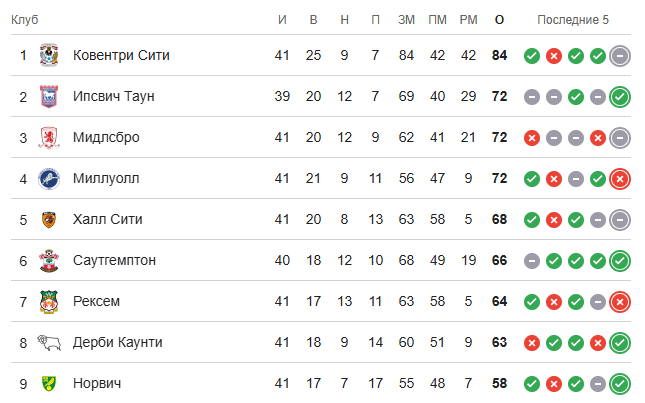Click the Norwich canary crest
Viewport: 645px width, 403px height.
[49, 383]
